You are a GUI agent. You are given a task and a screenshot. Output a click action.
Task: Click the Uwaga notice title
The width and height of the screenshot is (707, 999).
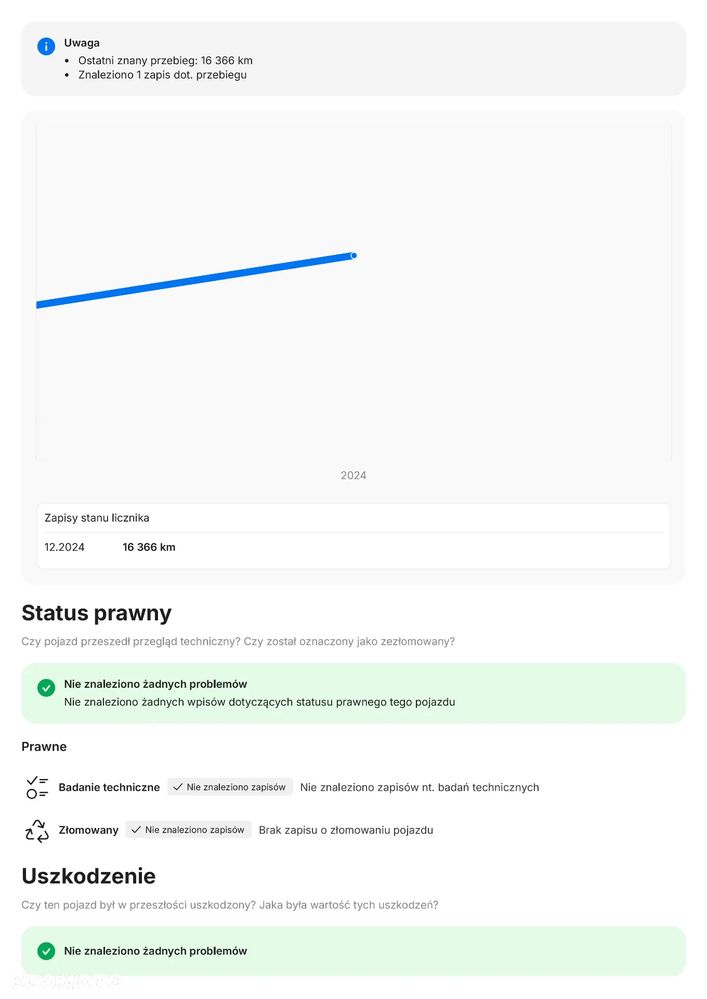[82, 43]
